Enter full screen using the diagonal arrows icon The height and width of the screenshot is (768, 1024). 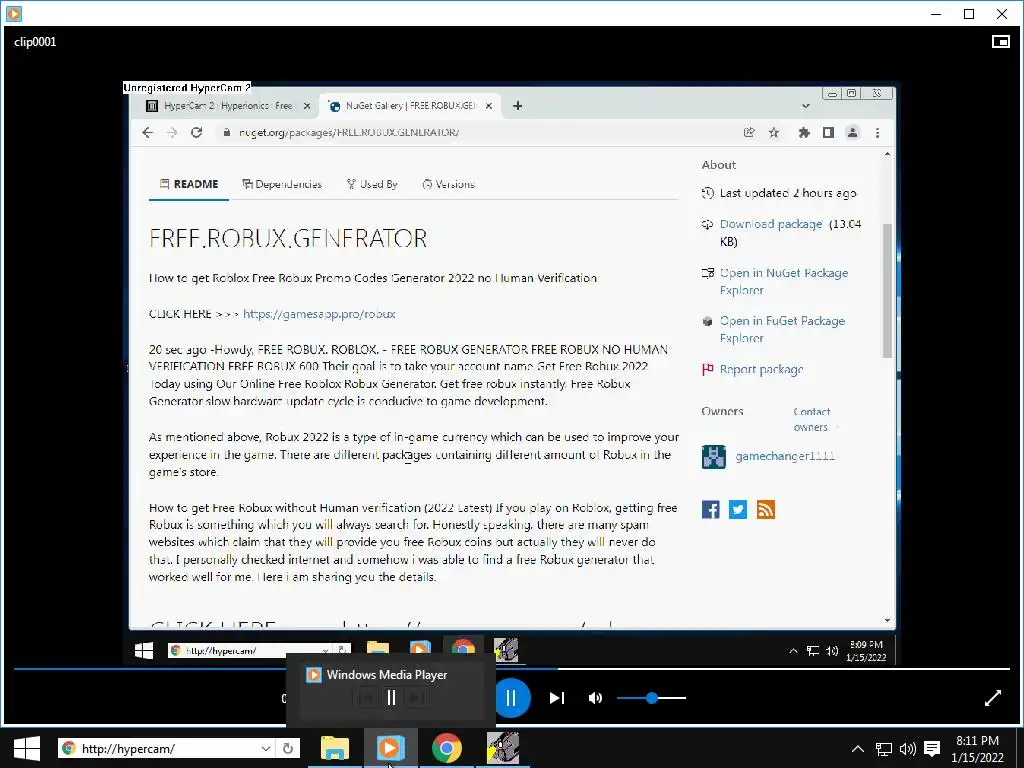pos(993,698)
